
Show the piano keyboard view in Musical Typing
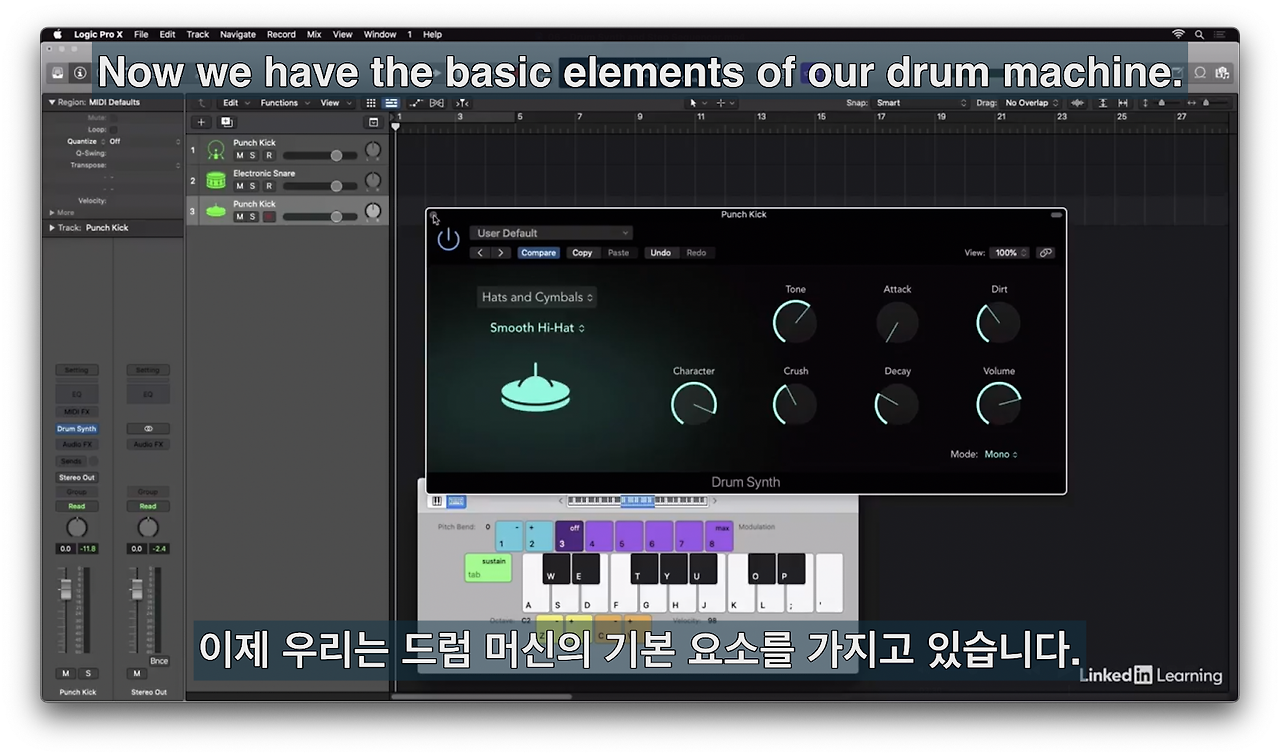437,501
